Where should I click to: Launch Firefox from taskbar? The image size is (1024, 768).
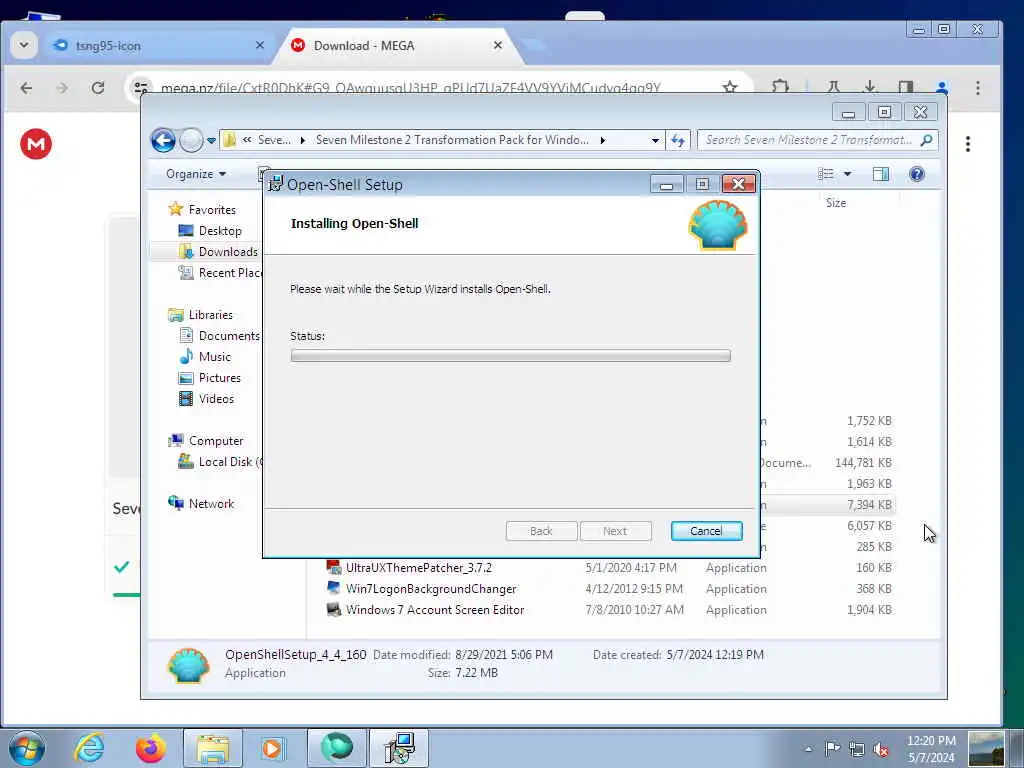pyautogui.click(x=150, y=748)
